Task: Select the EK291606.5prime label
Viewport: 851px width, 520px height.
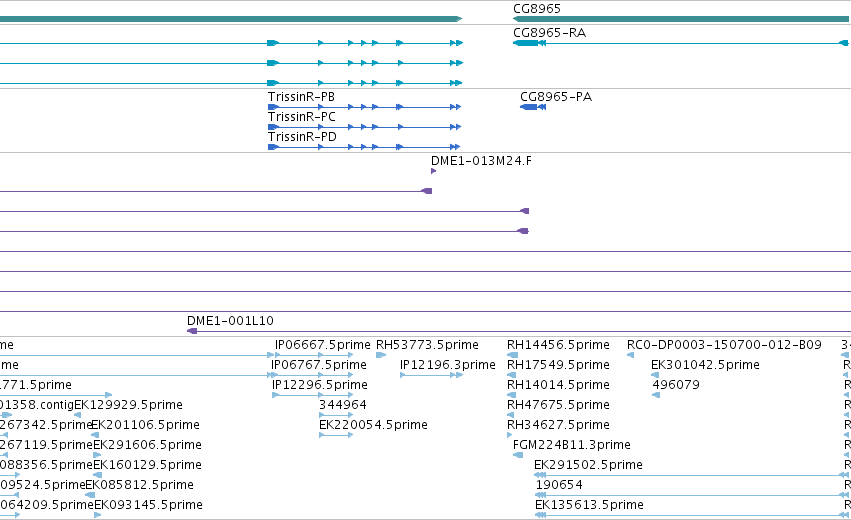Action: (148, 445)
